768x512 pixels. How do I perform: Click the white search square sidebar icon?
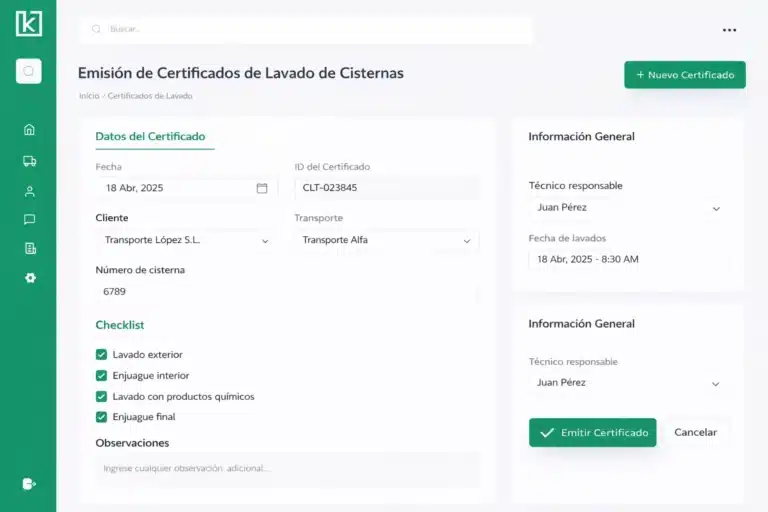pos(28,71)
